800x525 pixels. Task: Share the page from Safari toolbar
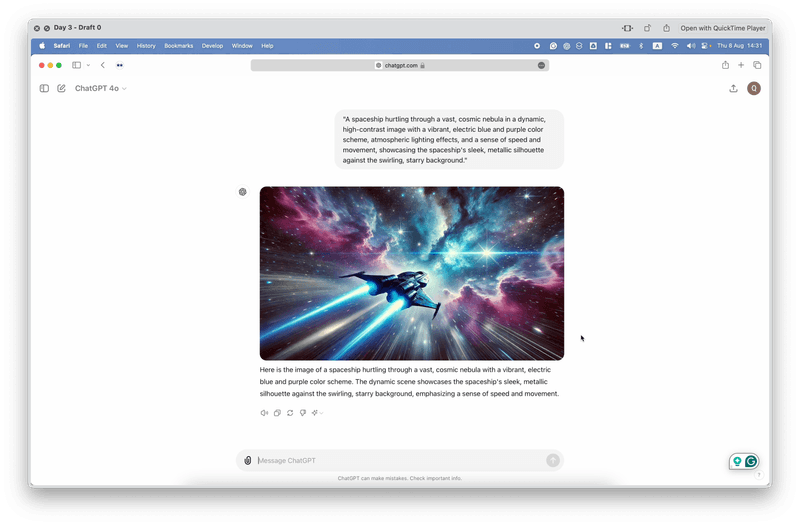(x=725, y=65)
